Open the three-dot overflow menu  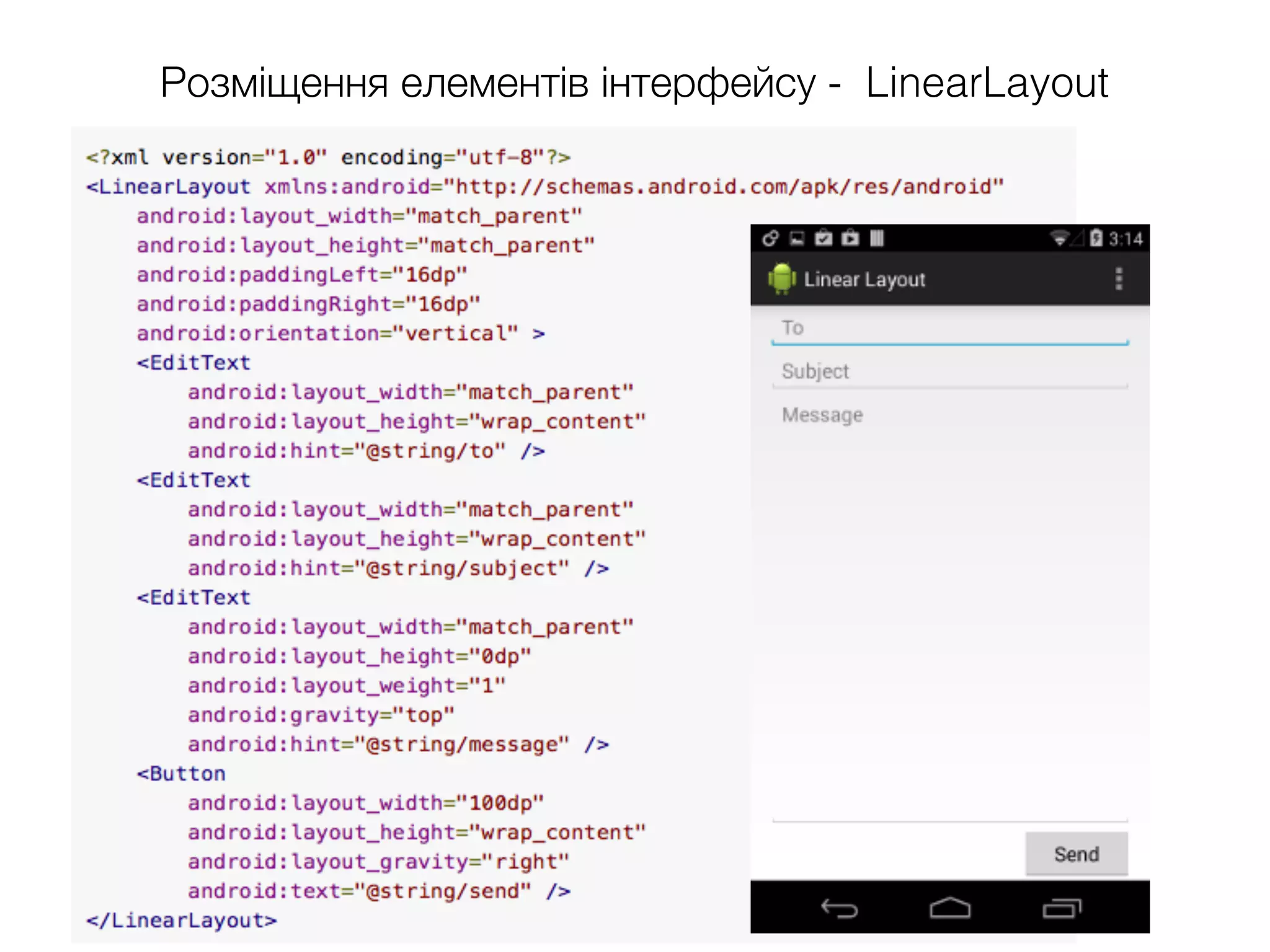(1119, 279)
